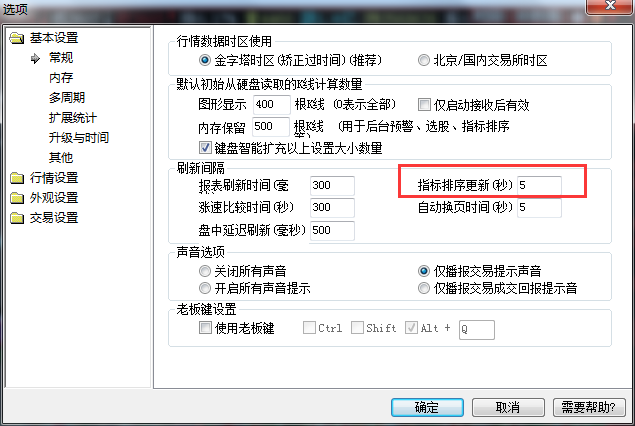Toggle 键盘智能扩充以上设置大小数量 checkbox
Image resolution: width=635 pixels, height=426 pixels.
click(x=205, y=147)
